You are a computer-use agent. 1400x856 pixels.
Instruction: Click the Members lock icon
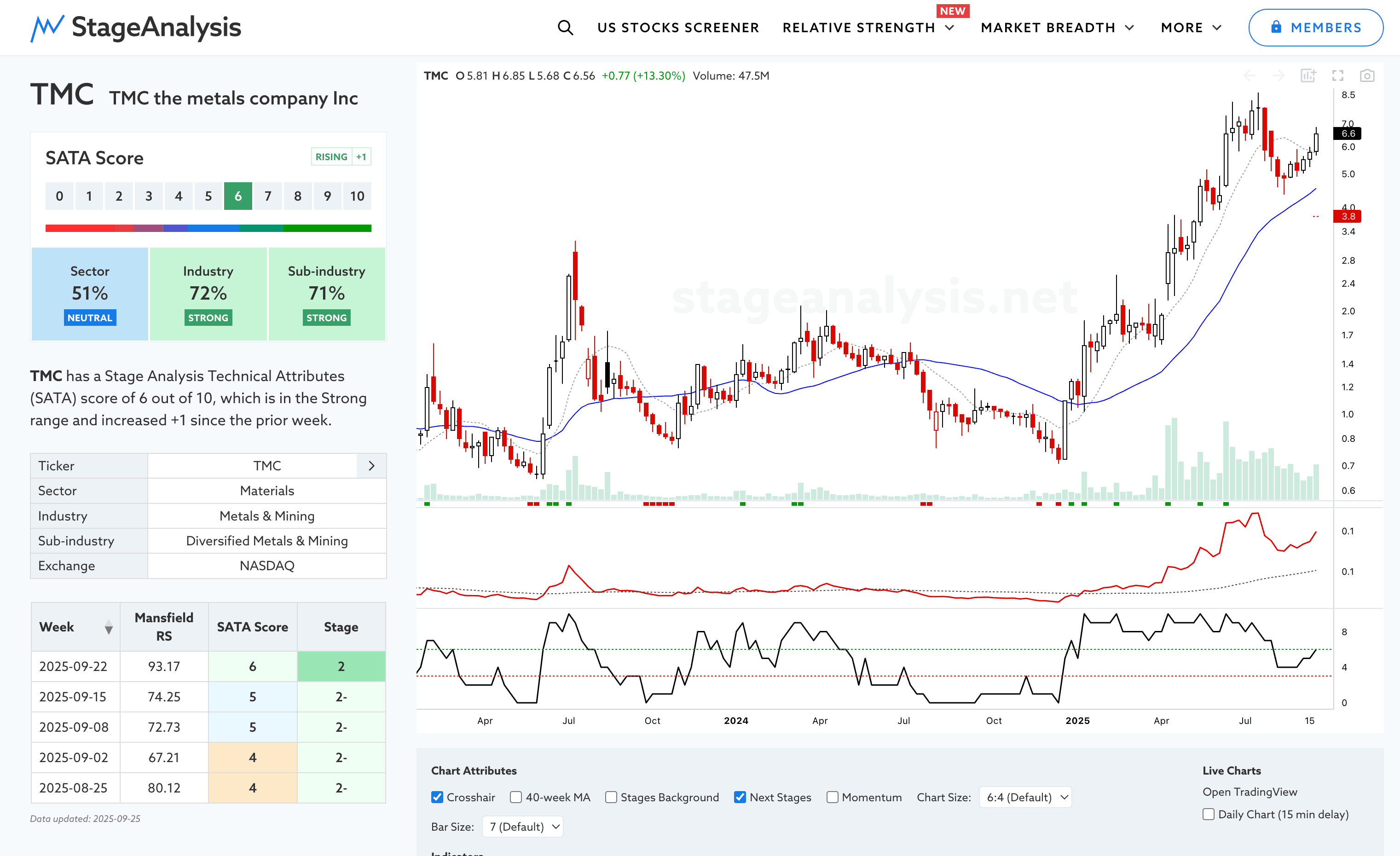pos(1276,27)
